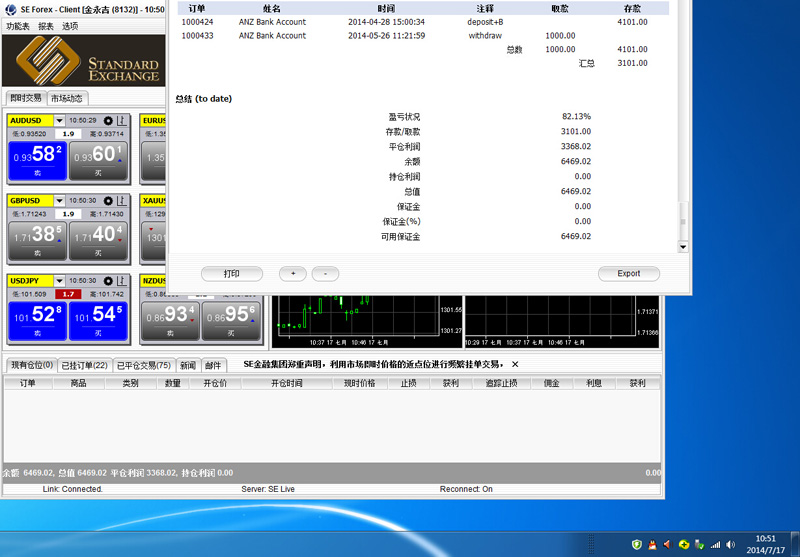800x557 pixels.
Task: Open the chart icon on AUDUSD panel
Action: click(x=121, y=121)
